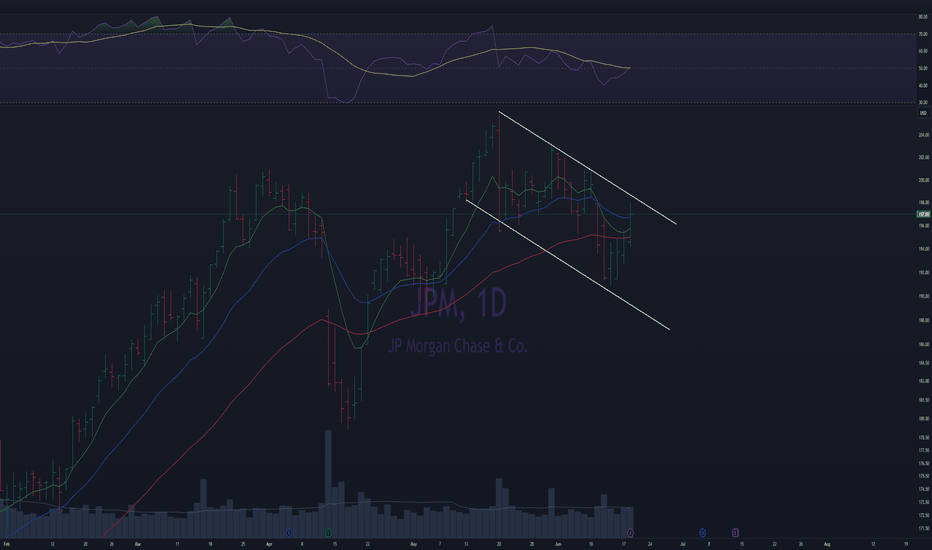Click the 192.00 price axis label
Image resolution: width=932 pixels, height=550 pixels.
(x=923, y=273)
